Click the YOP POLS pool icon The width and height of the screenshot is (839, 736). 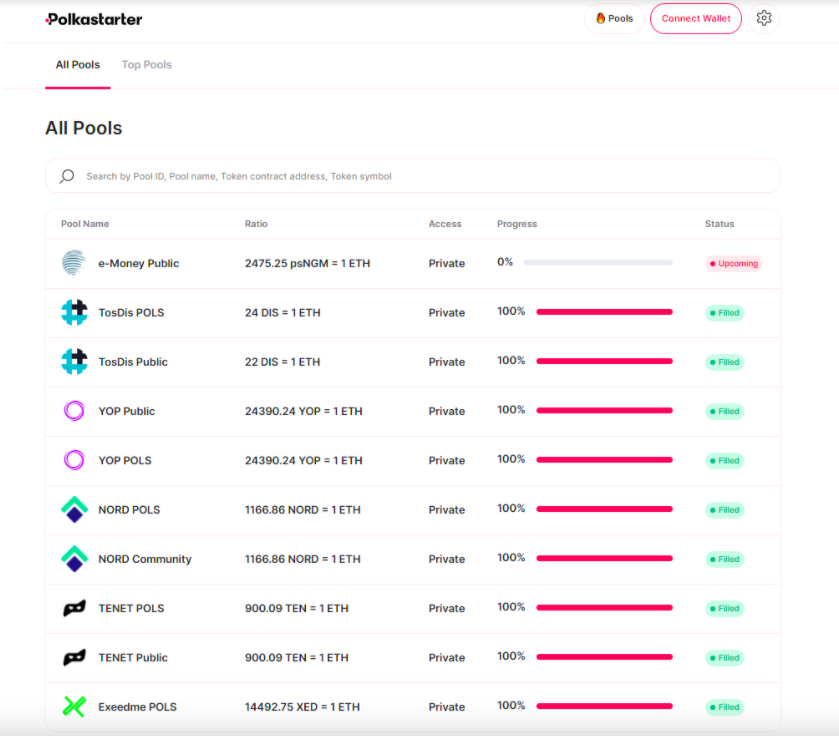[x=74, y=460]
